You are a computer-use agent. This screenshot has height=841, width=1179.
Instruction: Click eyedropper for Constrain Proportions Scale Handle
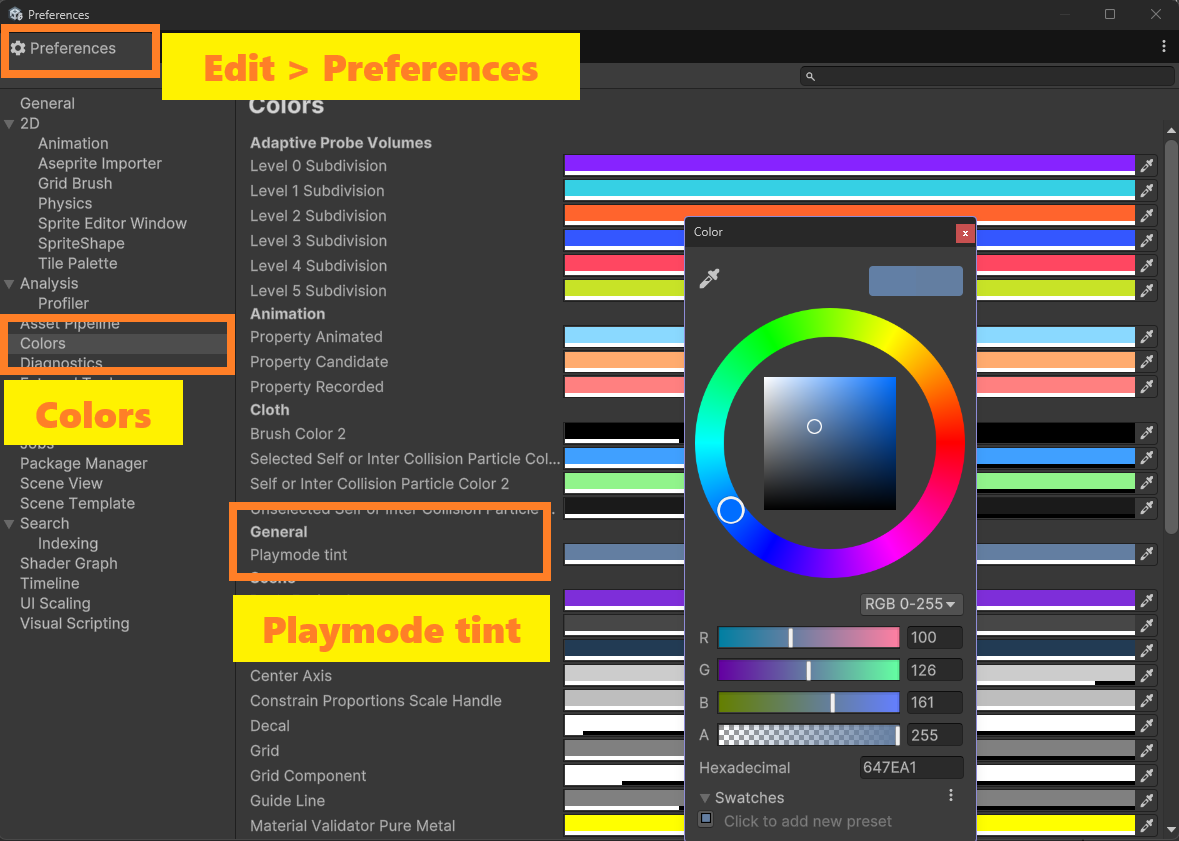[x=1147, y=700]
